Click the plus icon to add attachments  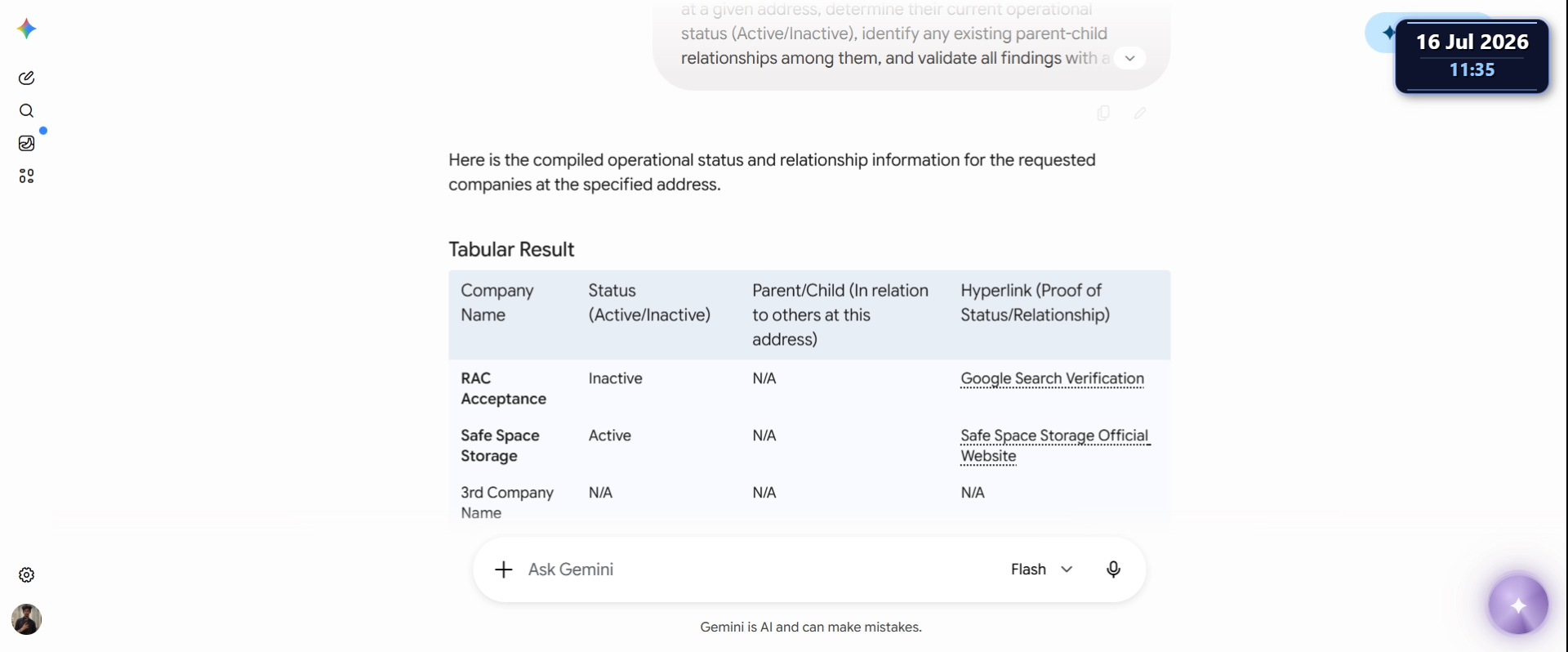coord(504,569)
